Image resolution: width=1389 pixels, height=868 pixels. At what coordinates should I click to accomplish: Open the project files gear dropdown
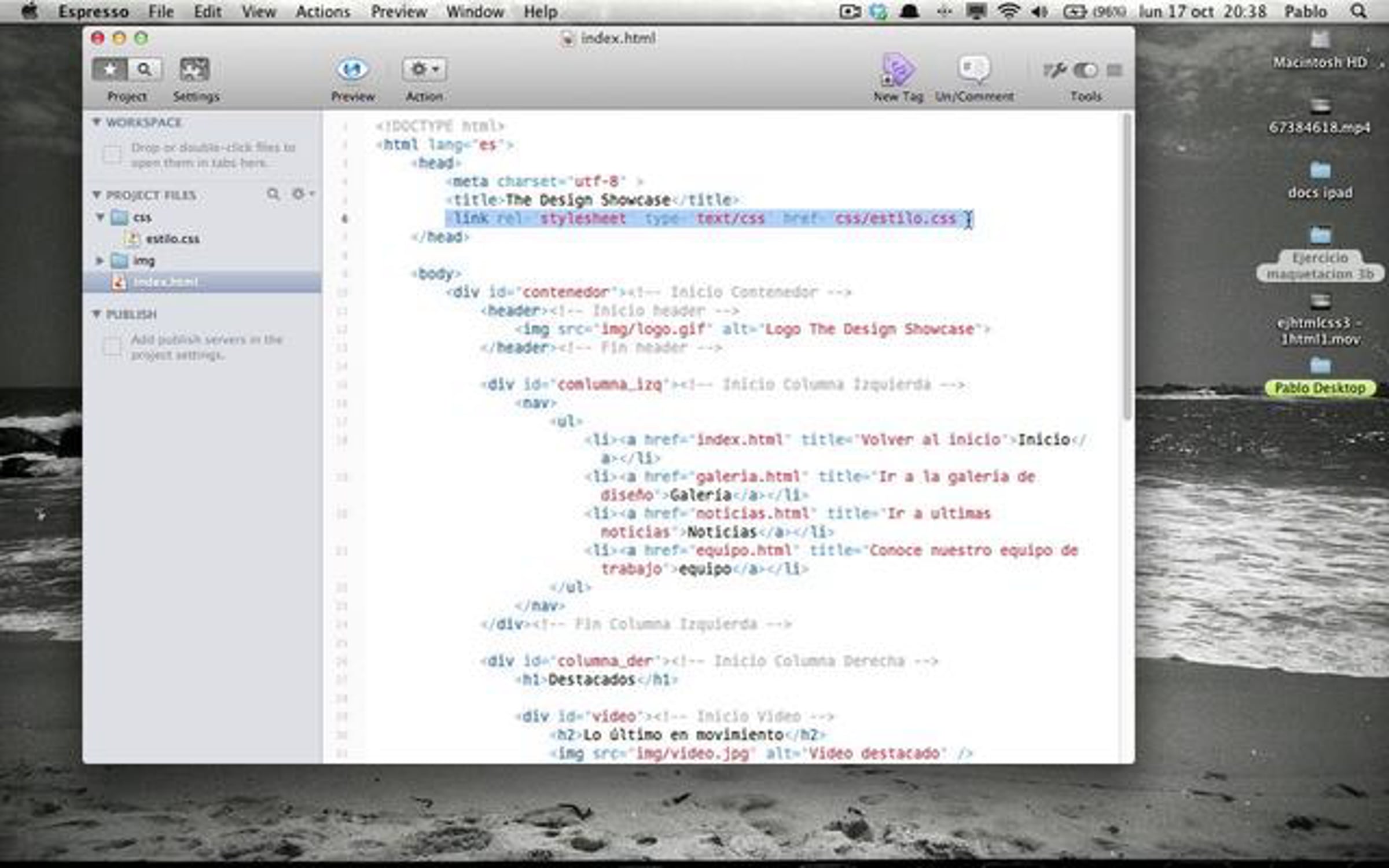coord(302,194)
